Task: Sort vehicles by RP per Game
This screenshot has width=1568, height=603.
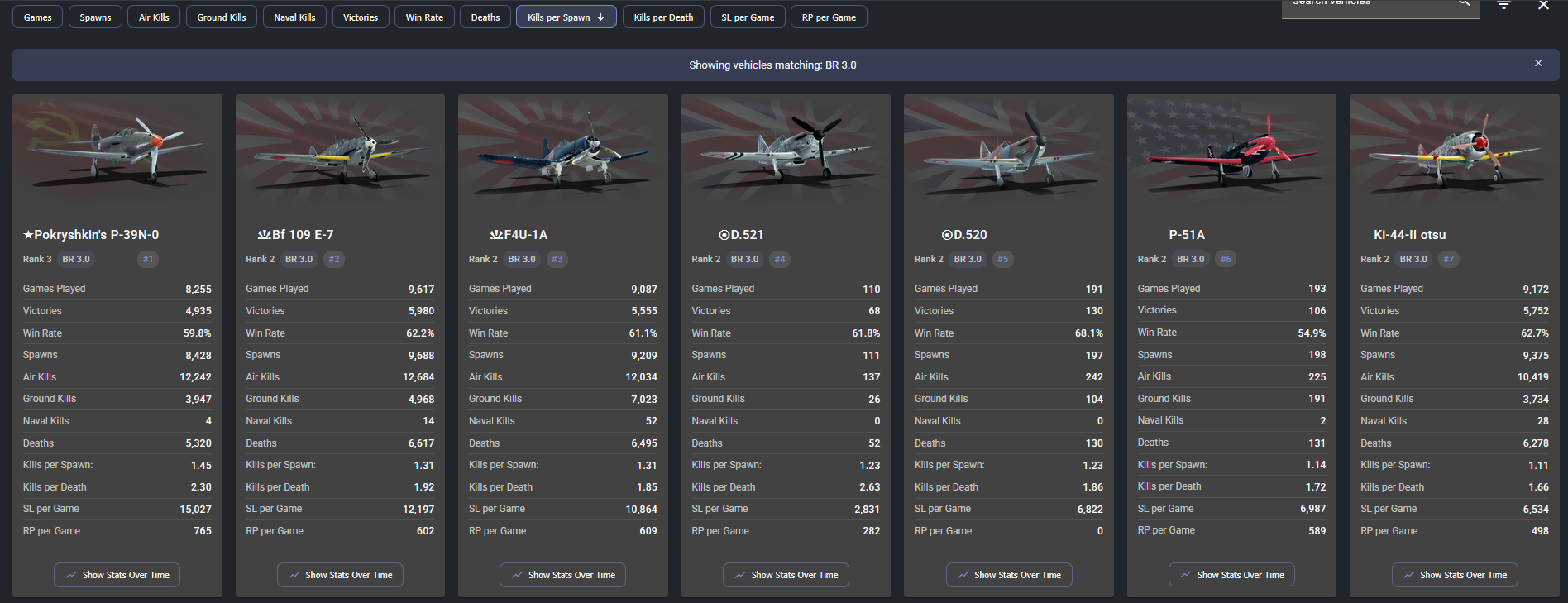Action: pos(829,17)
